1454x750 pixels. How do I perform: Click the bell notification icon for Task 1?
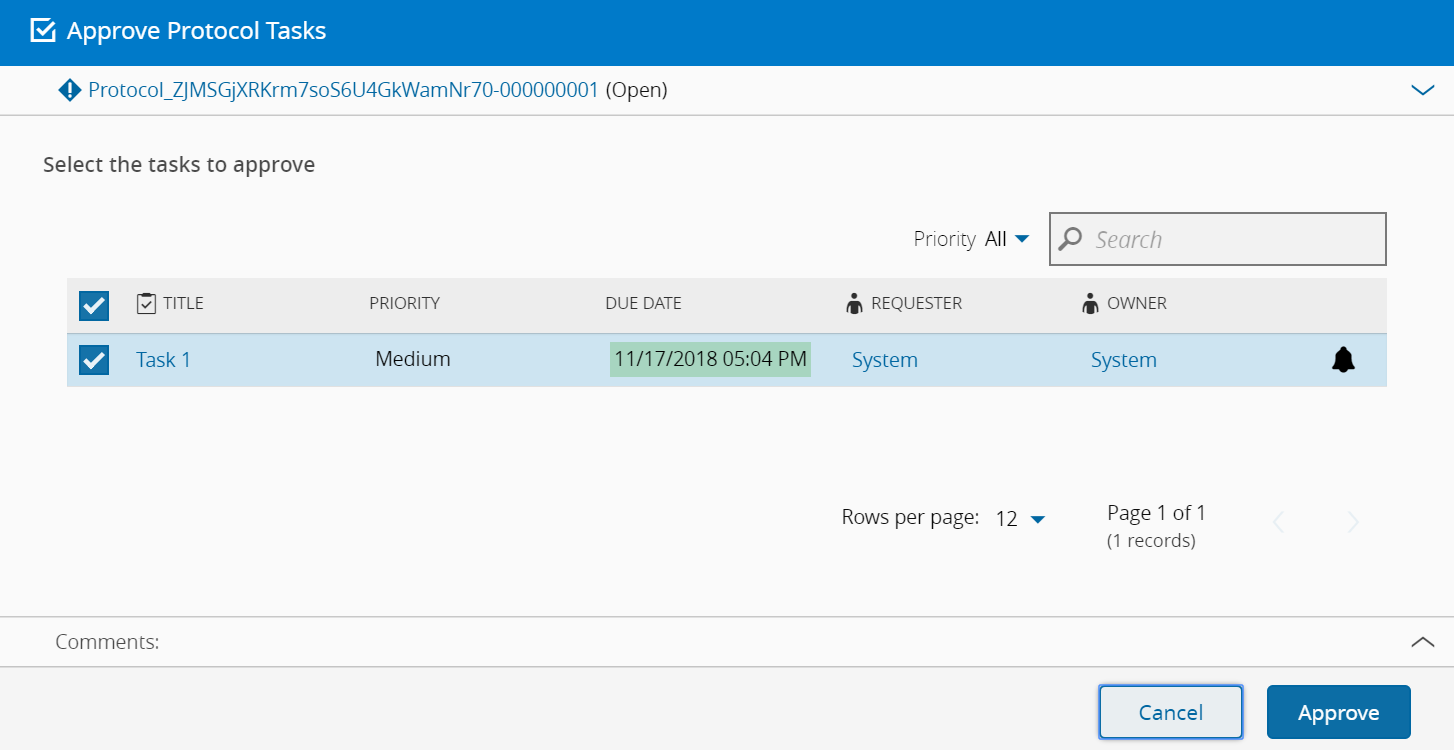pos(1343,360)
